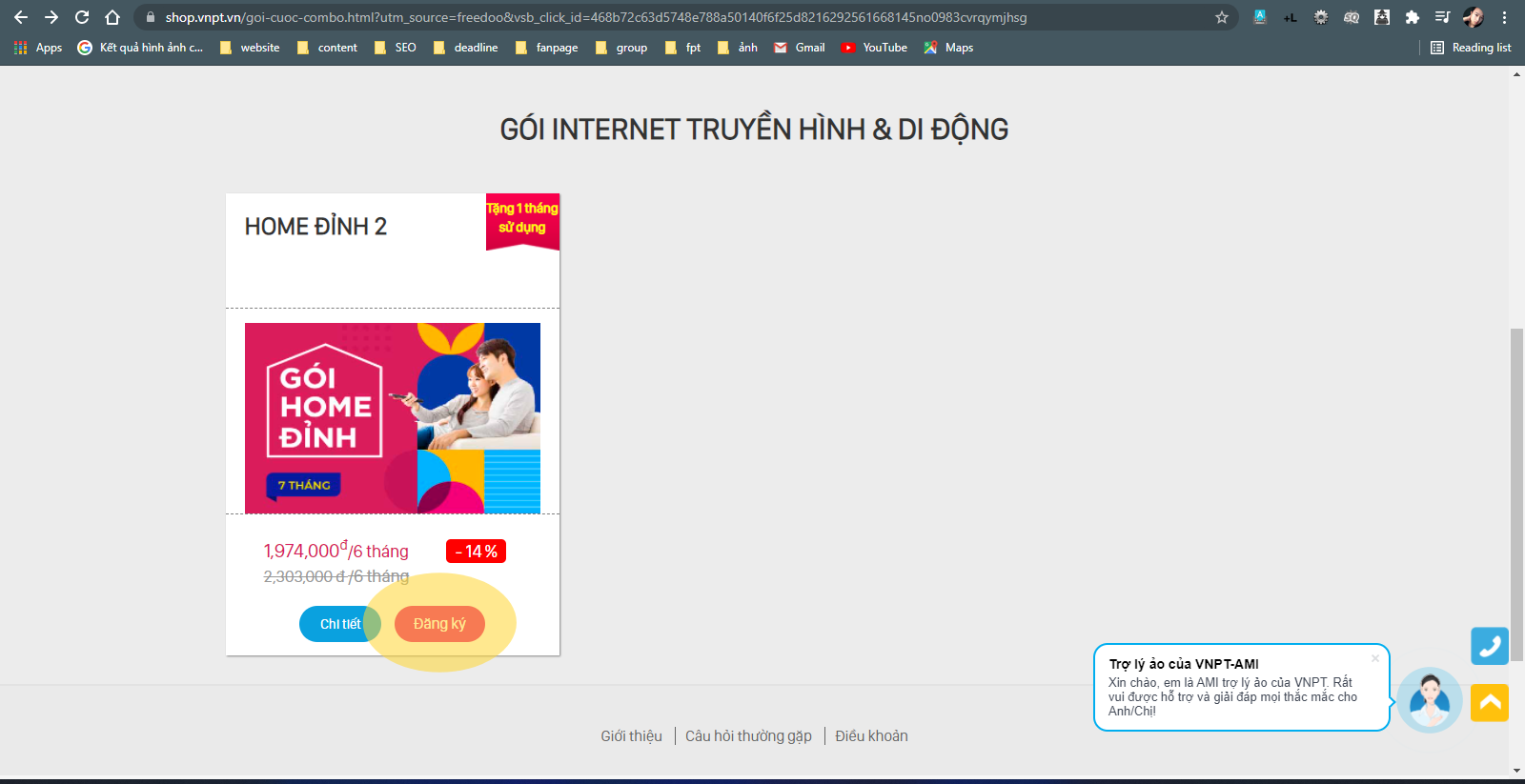Open the AMI virtual assistant avatar
This screenshot has width=1525, height=784.
tap(1430, 700)
